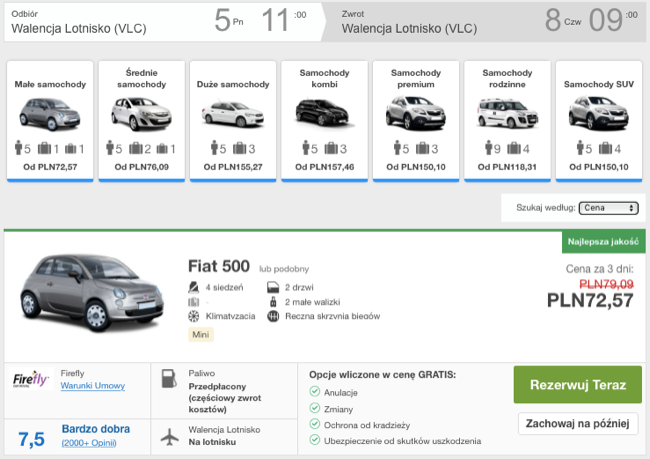Select the Duże samochody category card
Viewport: 650px width, 459px height.
233,121
